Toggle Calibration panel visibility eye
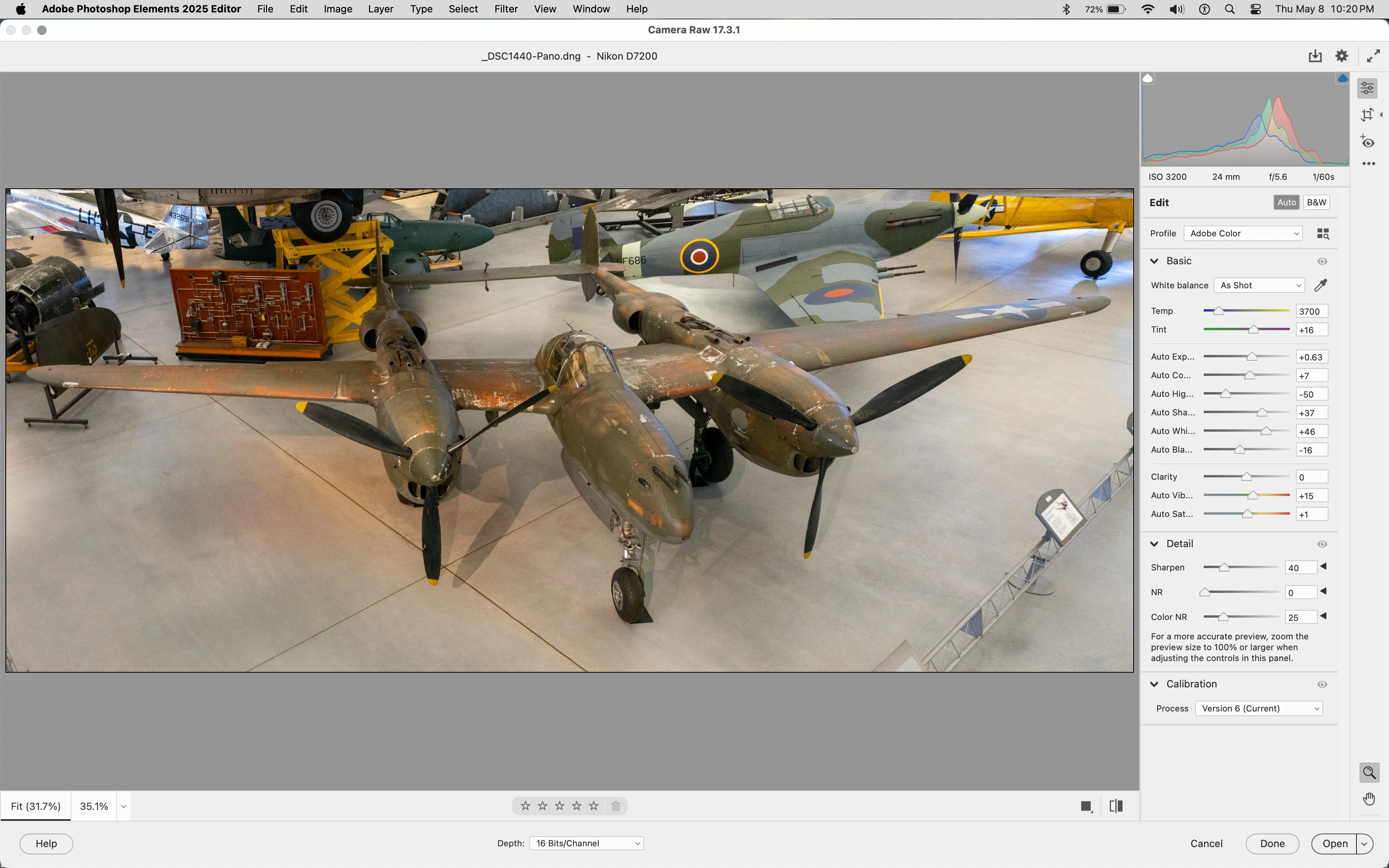The image size is (1389, 868). (1322, 684)
